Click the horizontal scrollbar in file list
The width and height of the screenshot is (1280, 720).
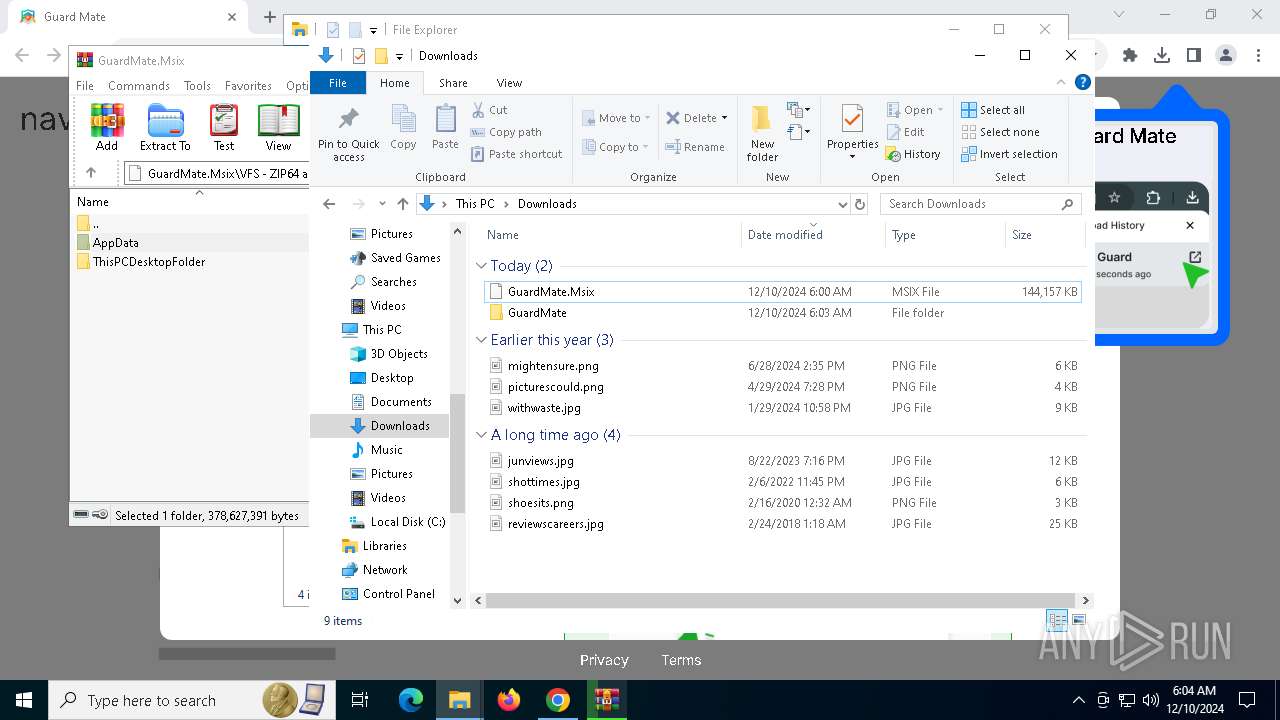tap(782, 600)
